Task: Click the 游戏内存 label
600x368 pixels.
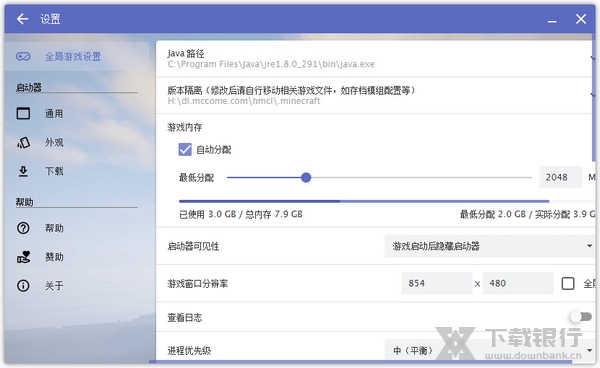Action: pyautogui.click(x=184, y=127)
